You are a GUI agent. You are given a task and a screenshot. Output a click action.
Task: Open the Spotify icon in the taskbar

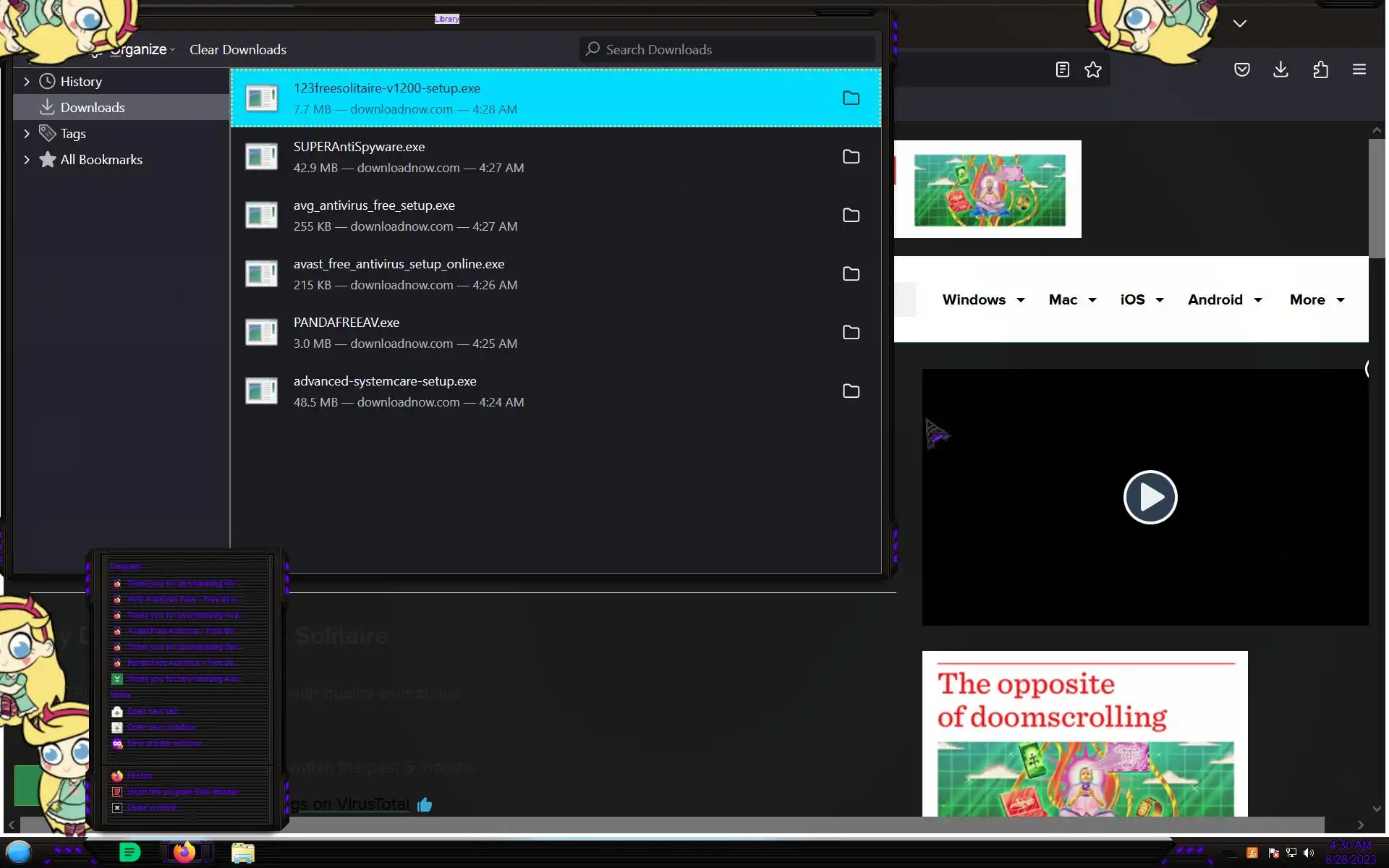click(129, 852)
